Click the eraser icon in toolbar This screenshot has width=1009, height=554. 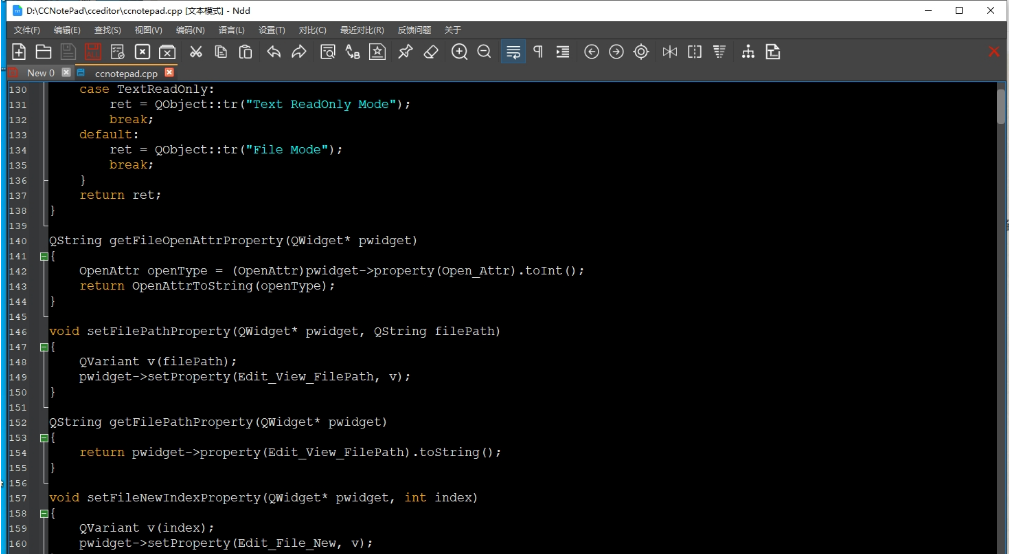(x=431, y=52)
